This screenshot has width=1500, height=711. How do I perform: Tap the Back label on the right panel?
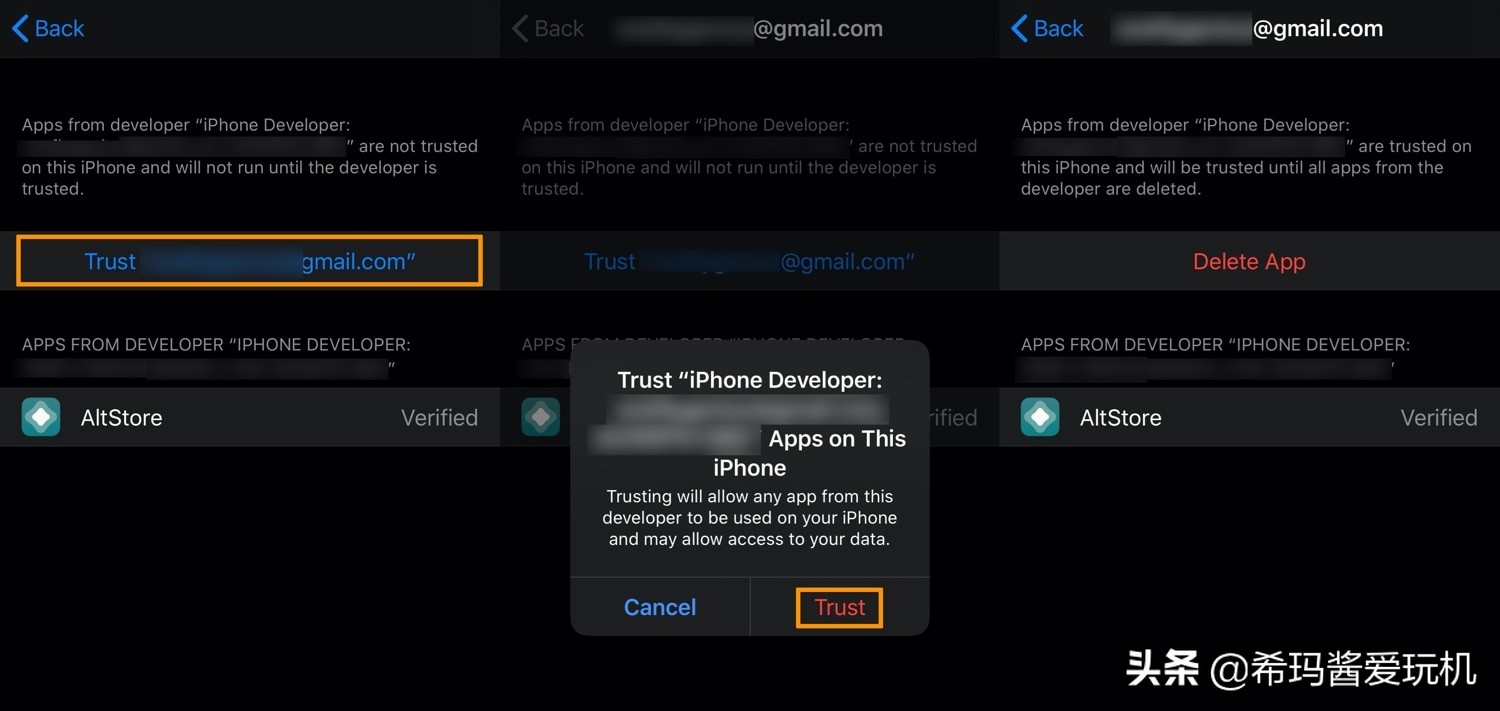1055,28
